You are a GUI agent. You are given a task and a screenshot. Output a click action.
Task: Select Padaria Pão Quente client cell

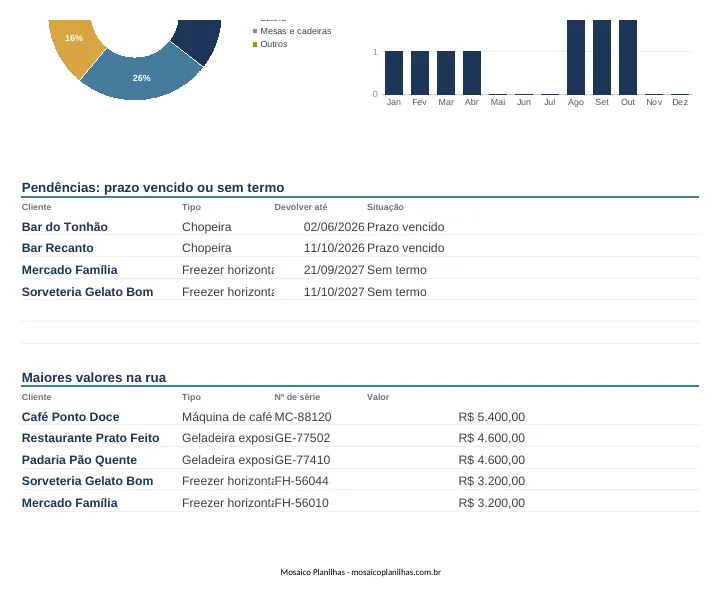click(x=79, y=460)
